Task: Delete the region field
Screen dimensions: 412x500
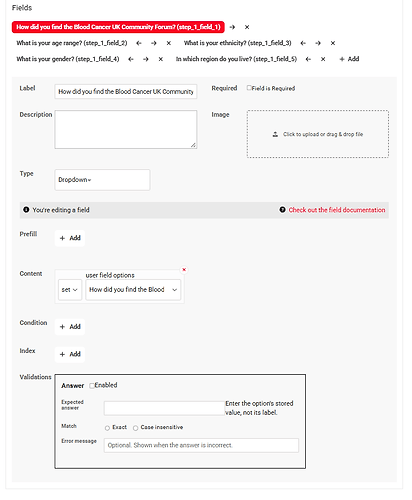Action: click(323, 59)
